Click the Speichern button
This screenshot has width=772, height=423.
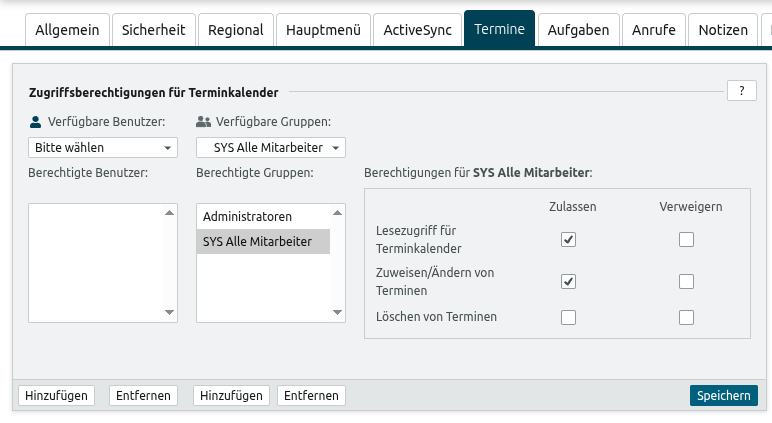point(723,395)
